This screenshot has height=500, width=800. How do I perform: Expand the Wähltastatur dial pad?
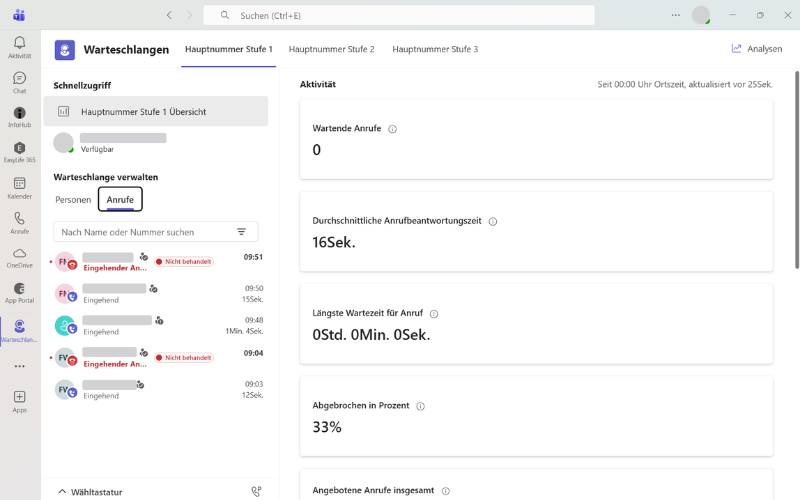[90, 492]
